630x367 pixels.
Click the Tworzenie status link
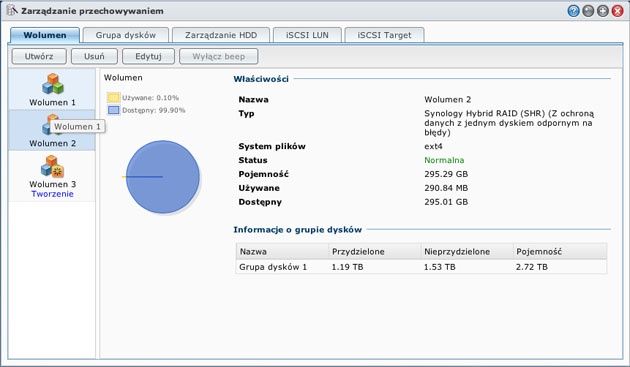53,194
